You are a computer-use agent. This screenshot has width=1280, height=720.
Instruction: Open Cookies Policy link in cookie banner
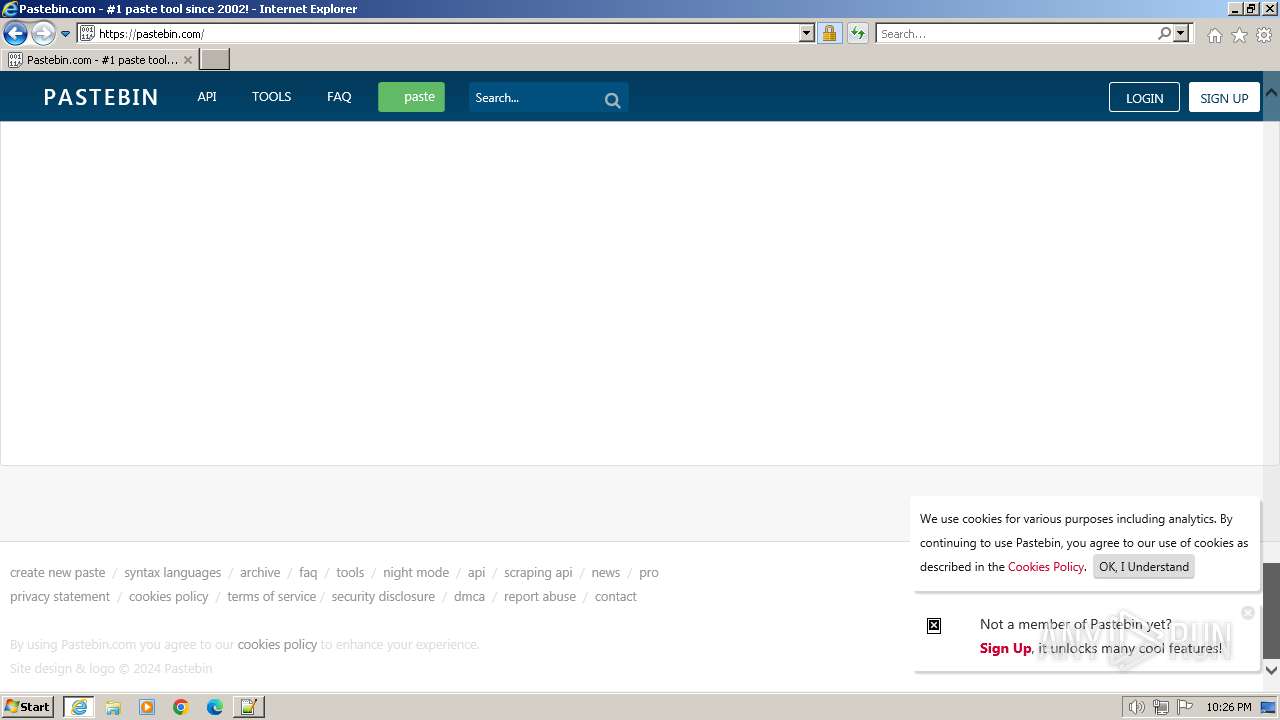[x=1046, y=567]
